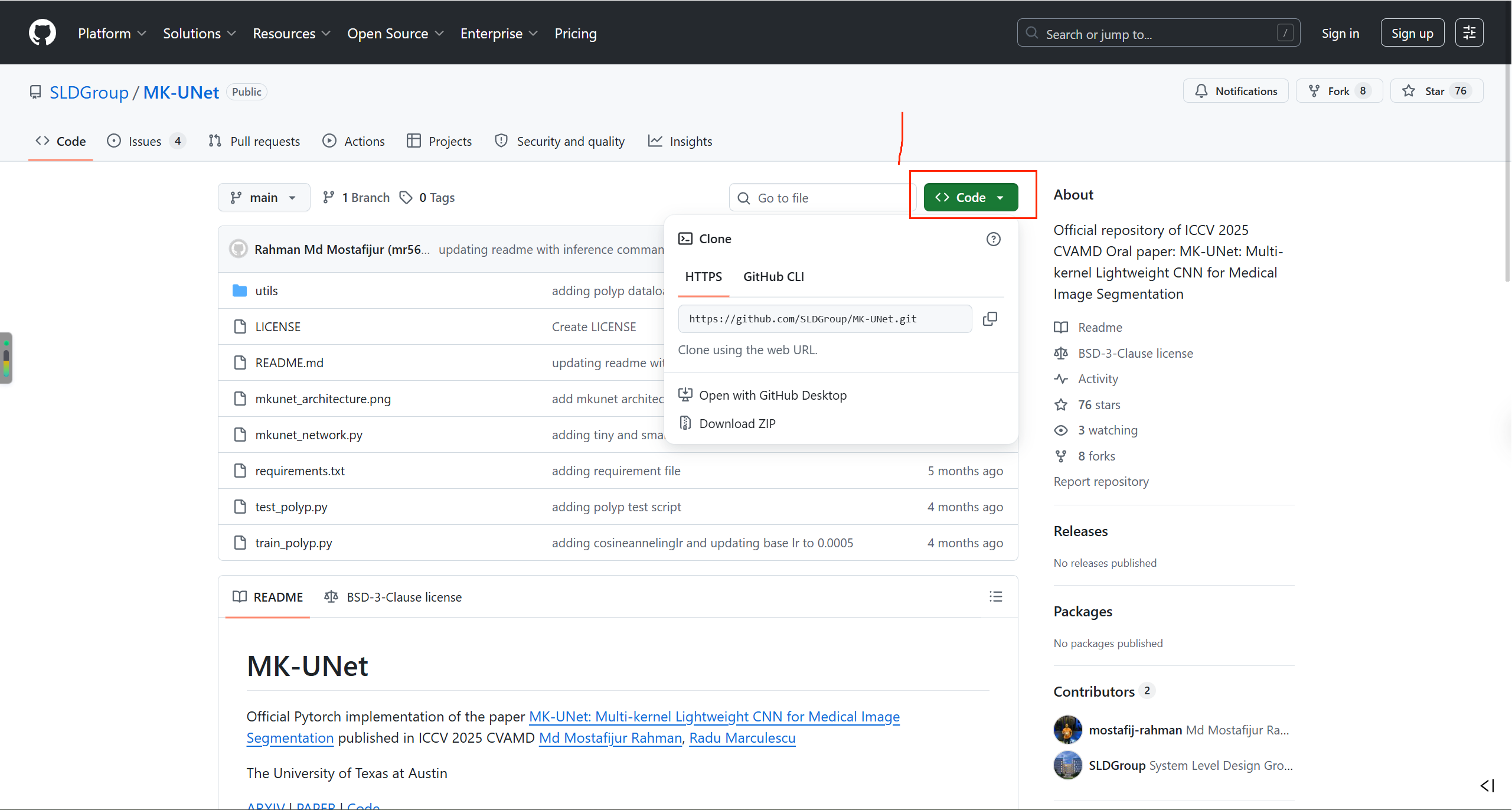Open the README.md file
Image resolution: width=1512 pixels, height=810 pixels.
289,362
